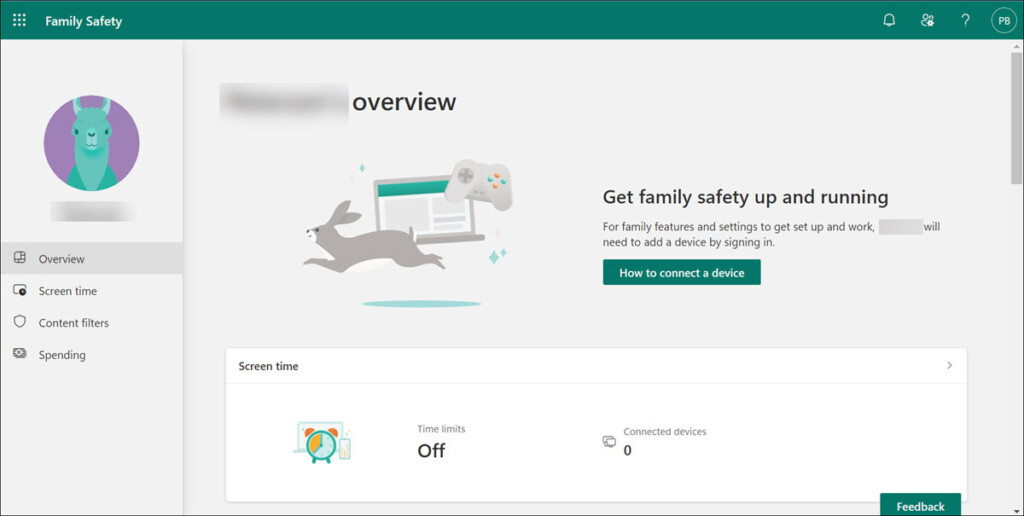Click the Connected devices icon
This screenshot has width=1024, height=516.
[x=609, y=442]
